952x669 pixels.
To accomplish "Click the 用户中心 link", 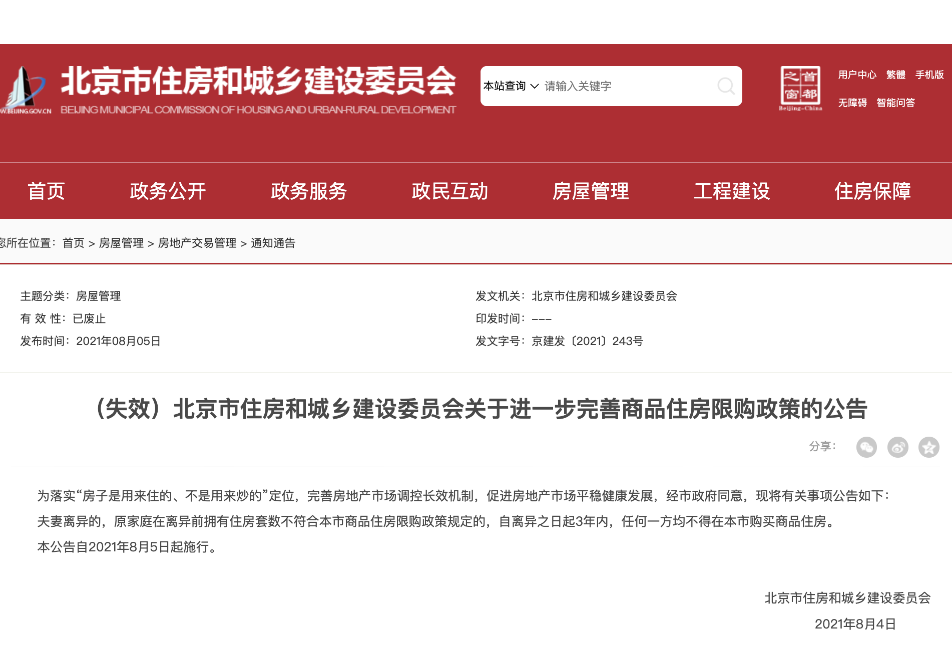I will [857, 75].
